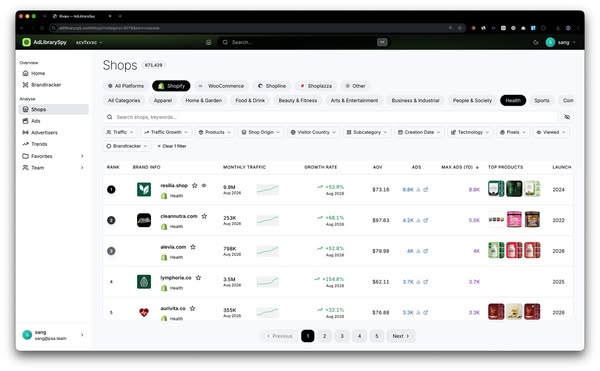Screen dimensions: 600x371
Task: Go to page 5 in pagination
Action: click(x=377, y=336)
